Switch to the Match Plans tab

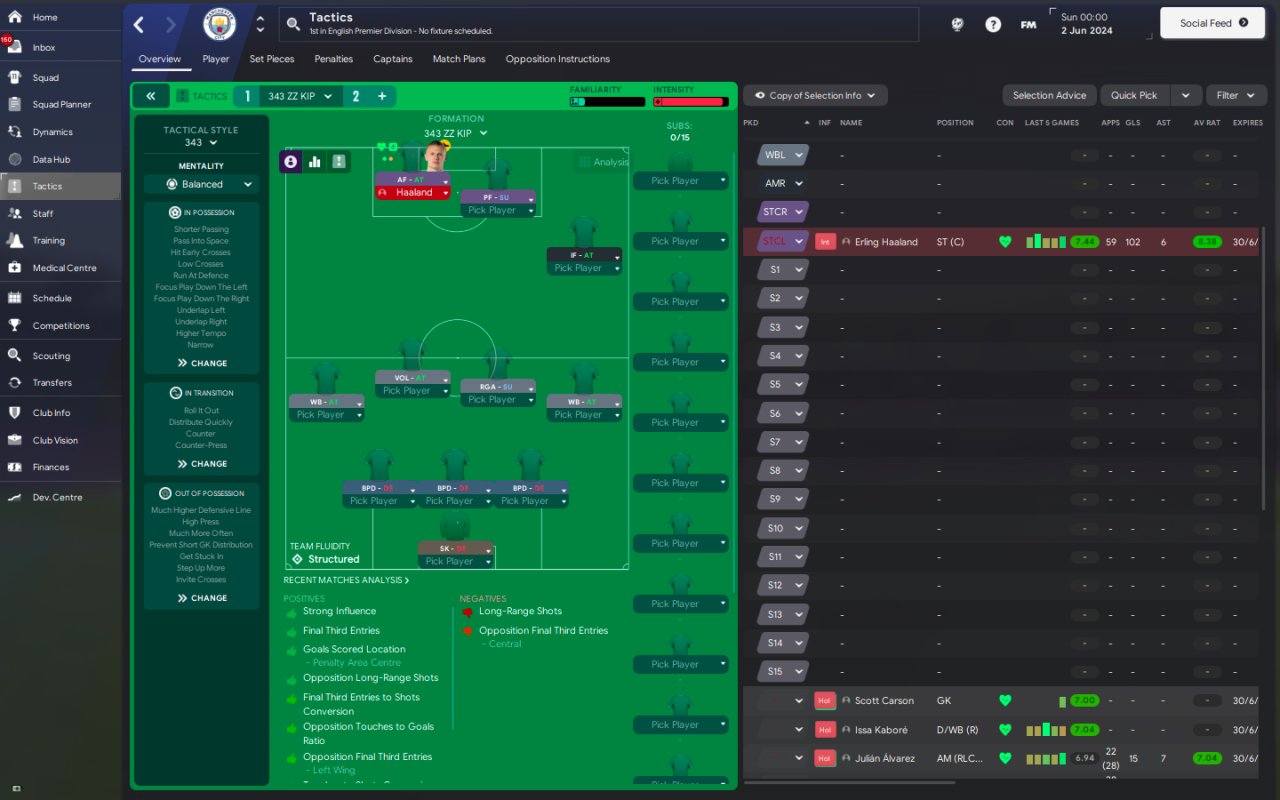(x=459, y=59)
